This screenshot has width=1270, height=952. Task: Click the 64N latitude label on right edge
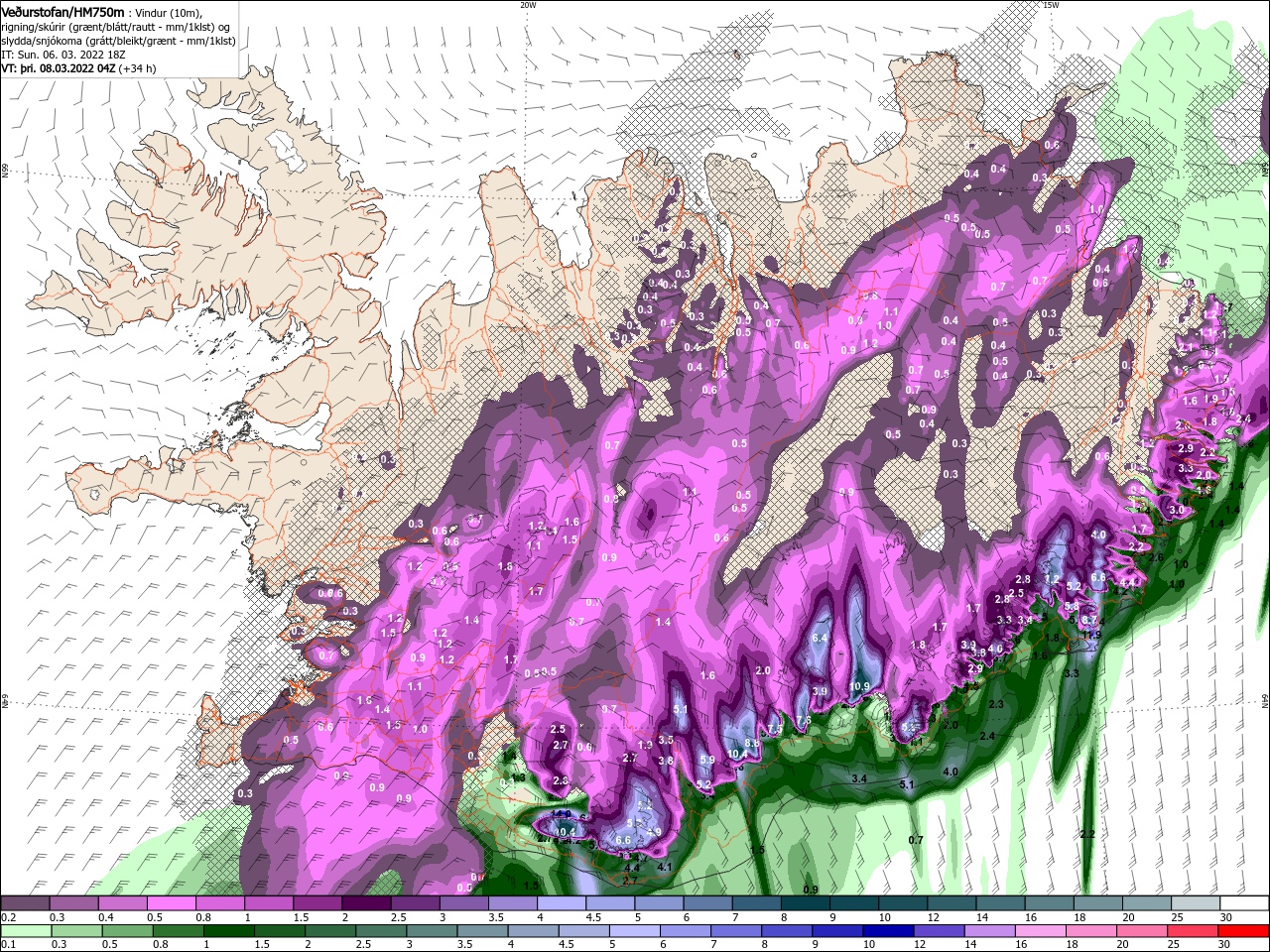coord(1265,701)
